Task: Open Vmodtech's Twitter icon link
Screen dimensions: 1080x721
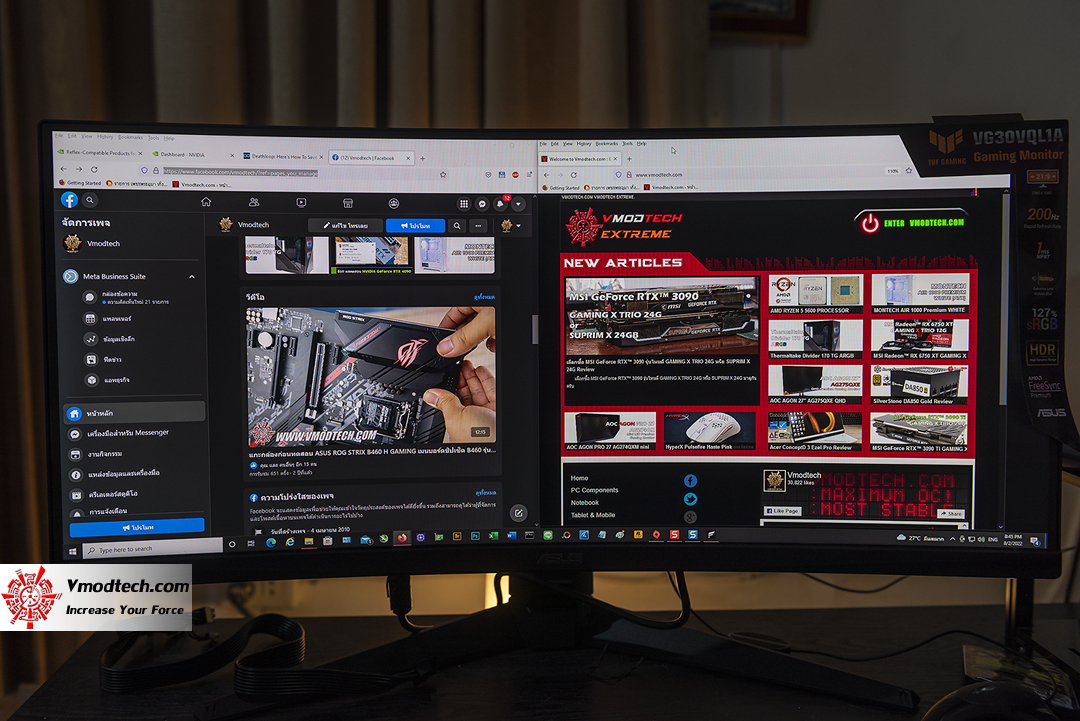Action: click(690, 499)
